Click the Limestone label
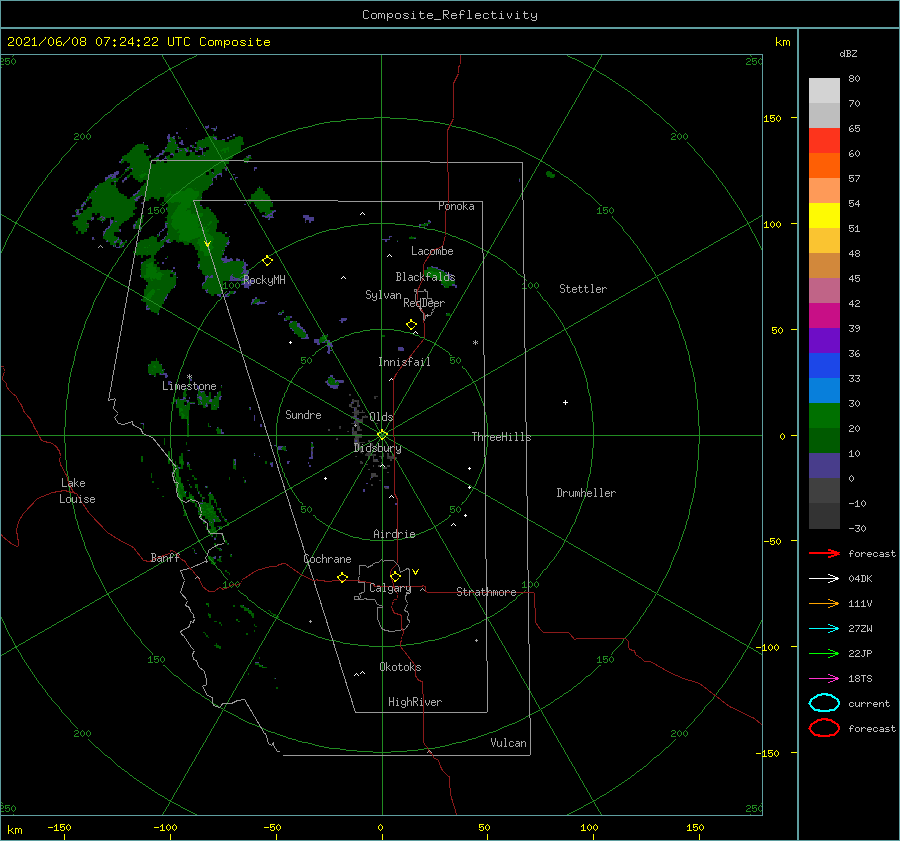 click(189, 386)
